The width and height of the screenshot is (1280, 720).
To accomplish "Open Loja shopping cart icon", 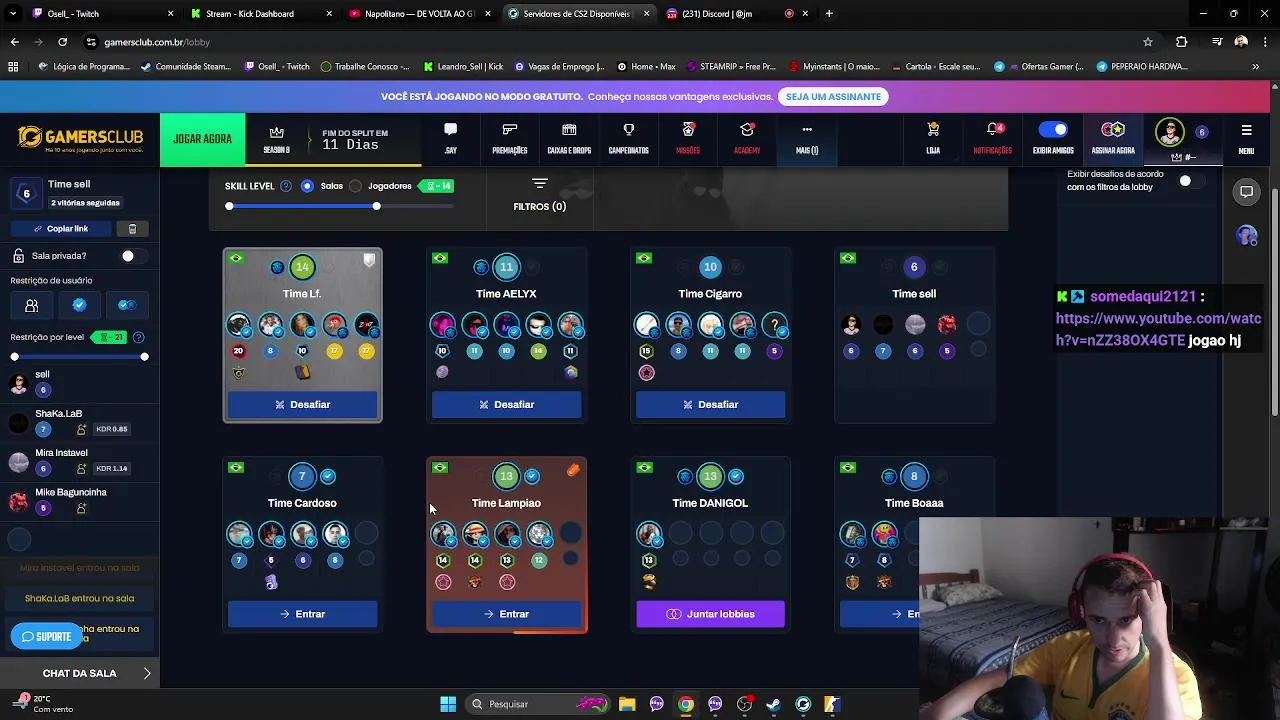I will pyautogui.click(x=933, y=130).
